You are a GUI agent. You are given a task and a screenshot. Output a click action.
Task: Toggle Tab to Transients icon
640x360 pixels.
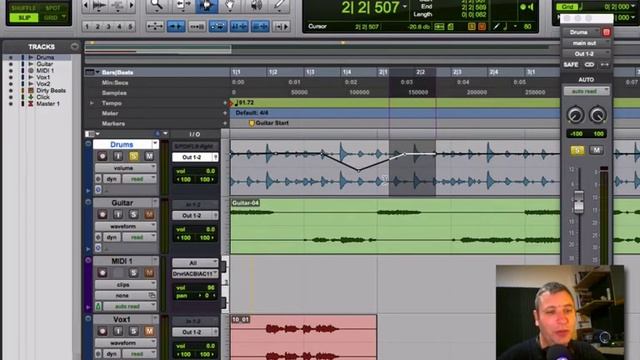(176, 27)
